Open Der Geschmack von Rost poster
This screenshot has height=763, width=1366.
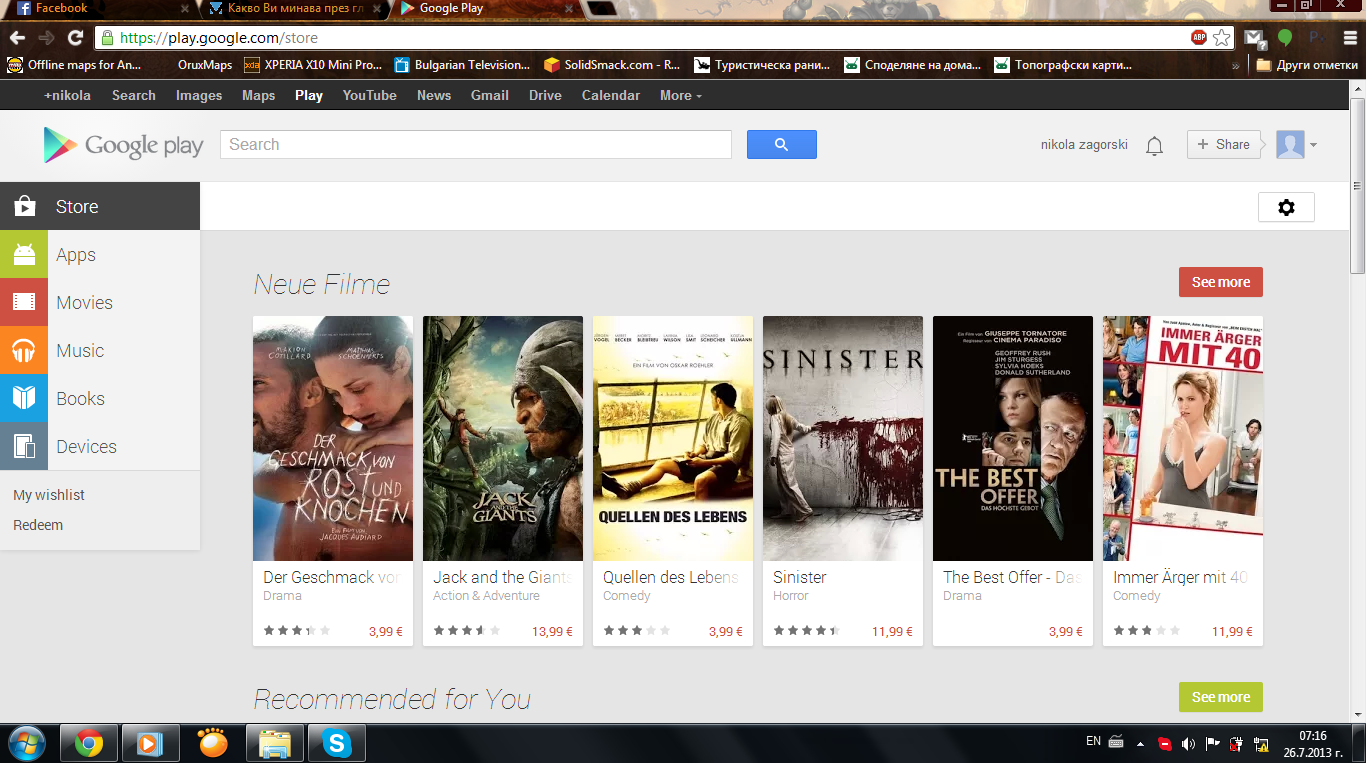tap(333, 438)
